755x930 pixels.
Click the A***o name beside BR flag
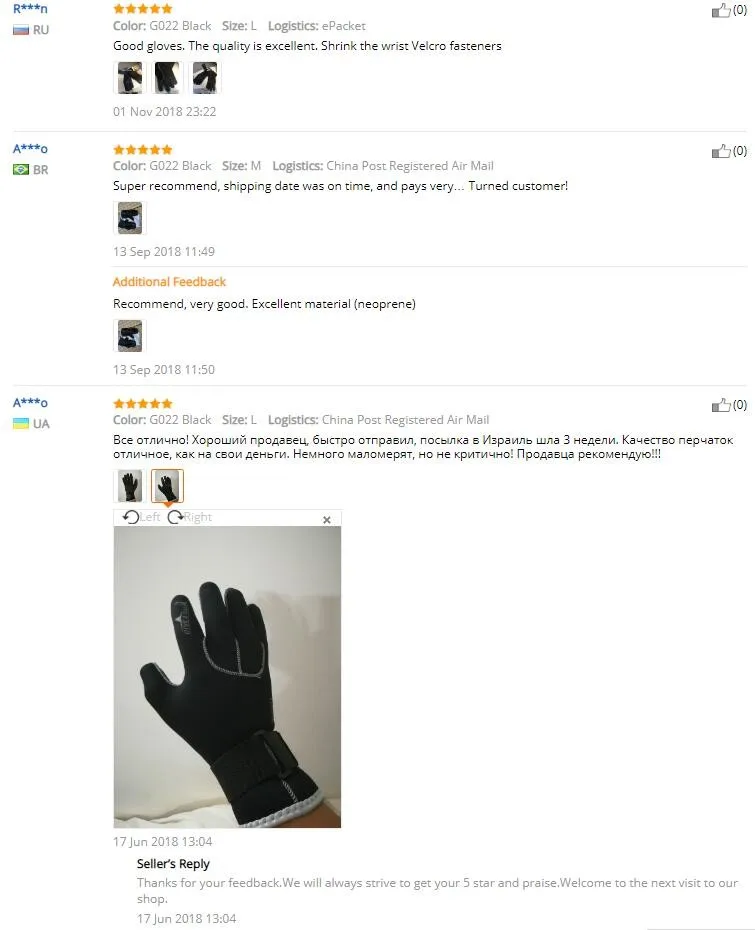point(30,149)
